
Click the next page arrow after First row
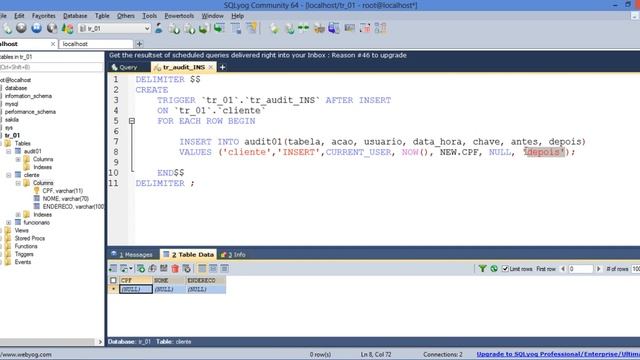click(x=599, y=269)
